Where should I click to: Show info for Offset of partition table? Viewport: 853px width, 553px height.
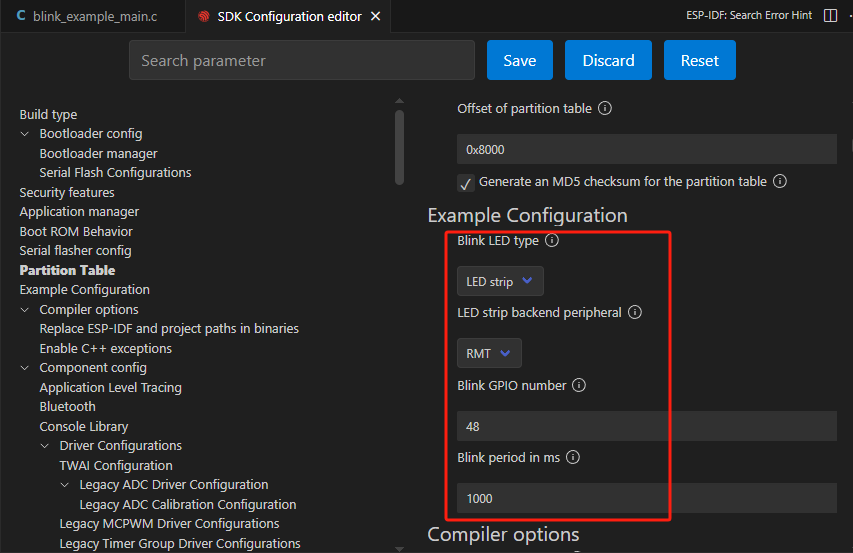coord(604,108)
